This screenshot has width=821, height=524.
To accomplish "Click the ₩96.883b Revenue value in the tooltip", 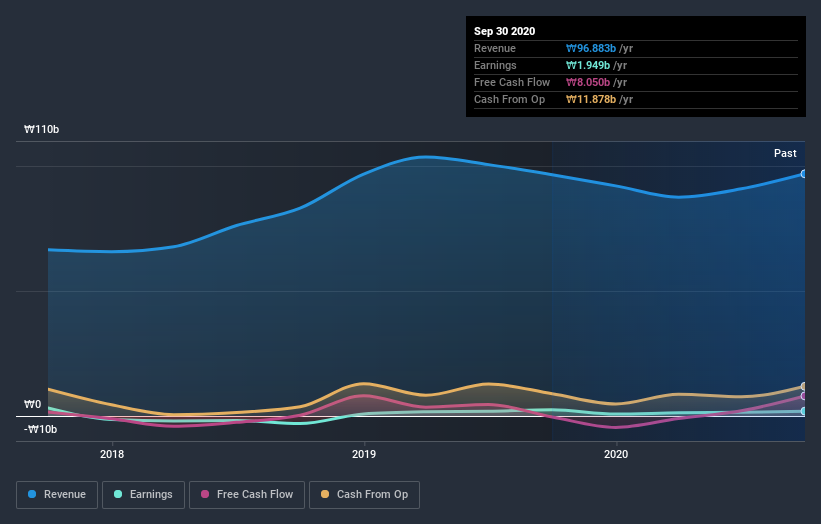I will (x=591, y=49).
